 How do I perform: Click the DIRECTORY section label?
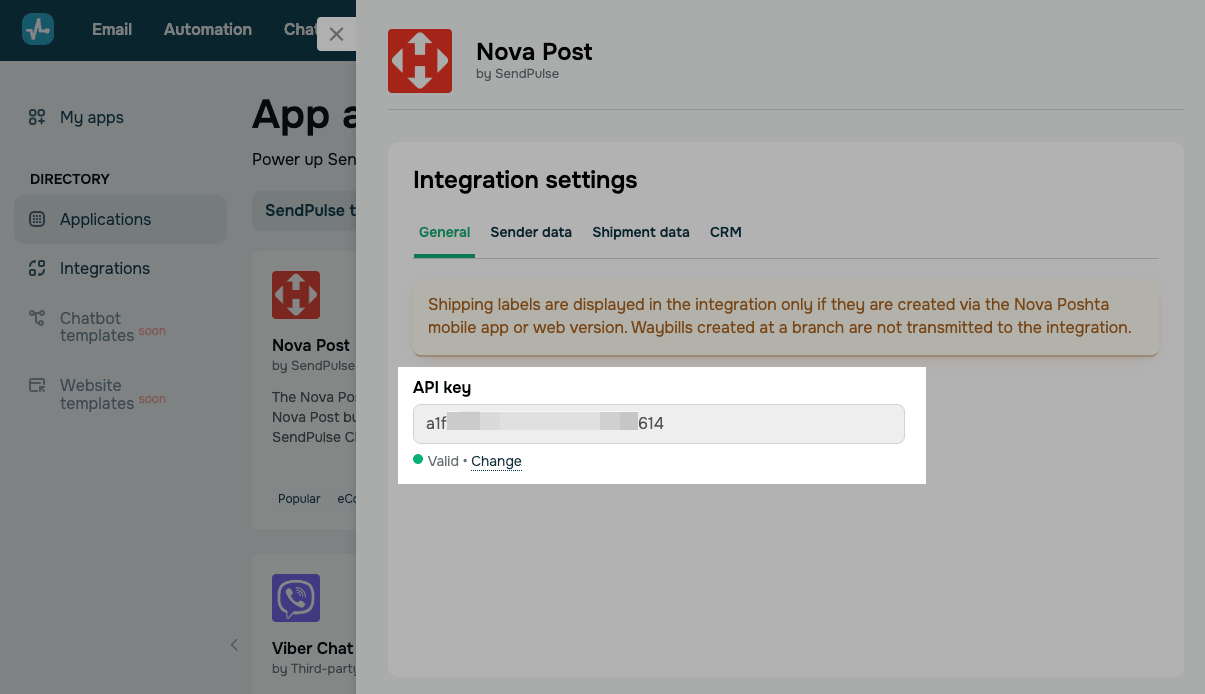(70, 179)
